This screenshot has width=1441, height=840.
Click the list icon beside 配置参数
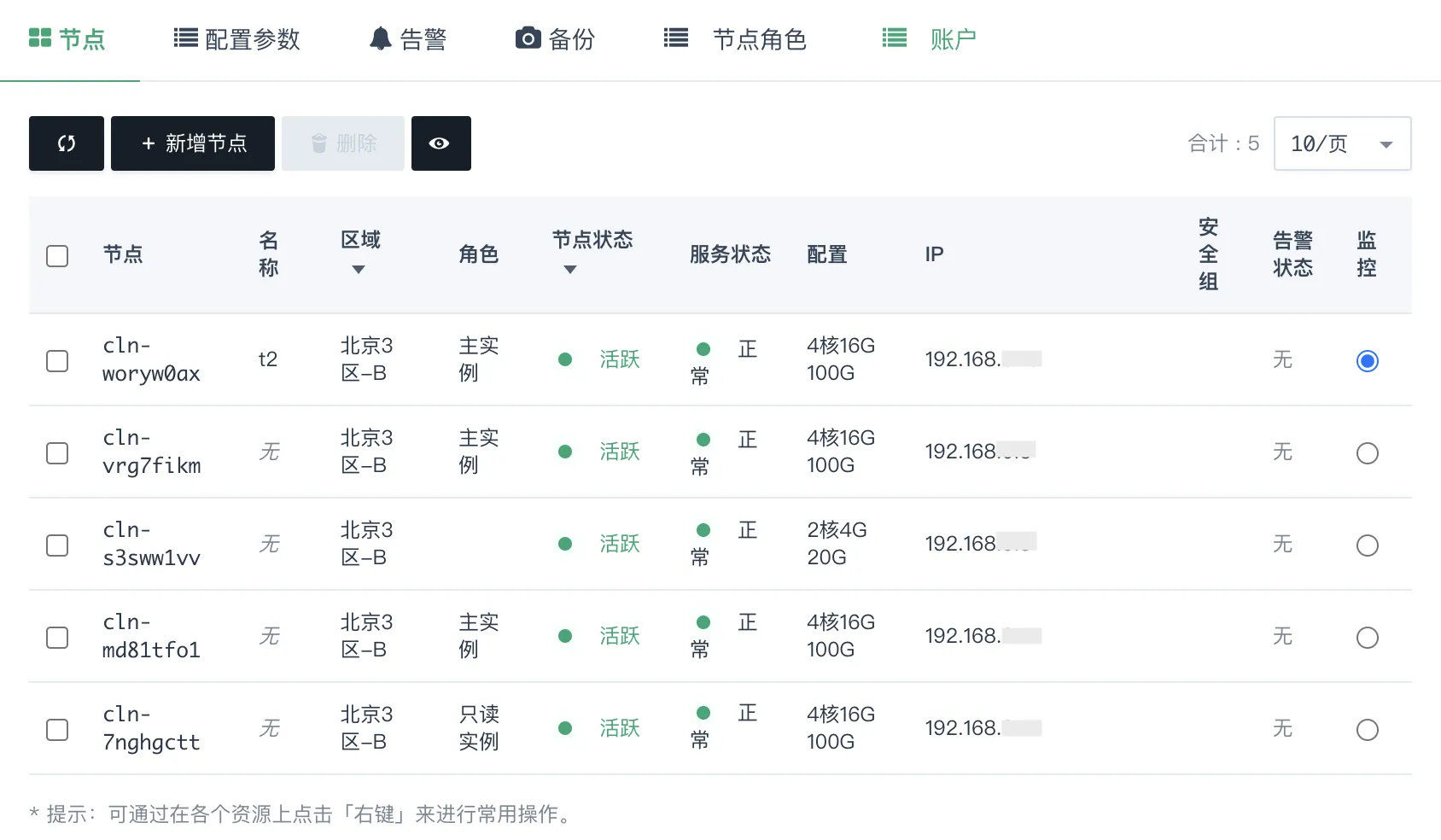point(185,38)
